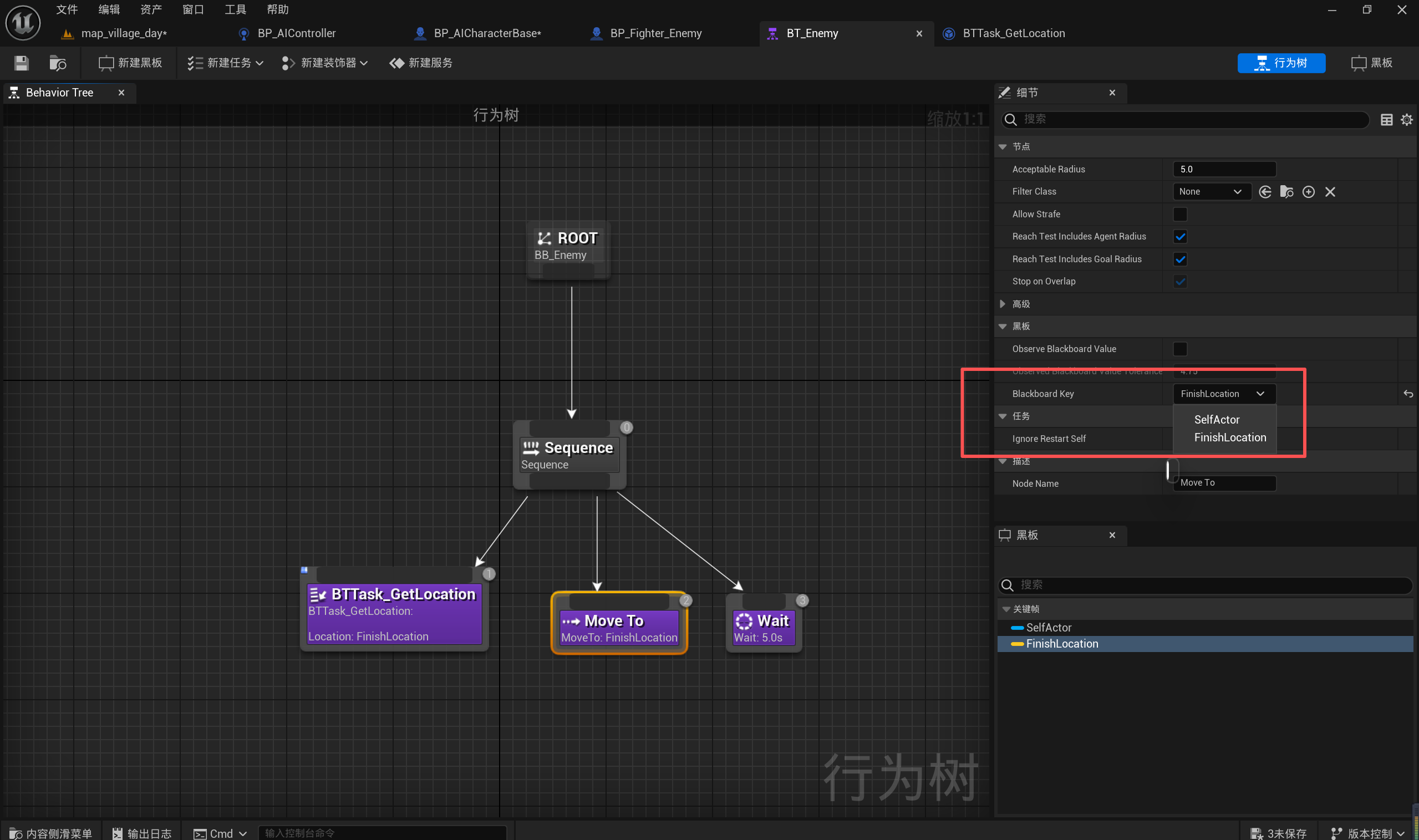Switch to BP_AIController tab
This screenshot has height=840, width=1419.
296,33
